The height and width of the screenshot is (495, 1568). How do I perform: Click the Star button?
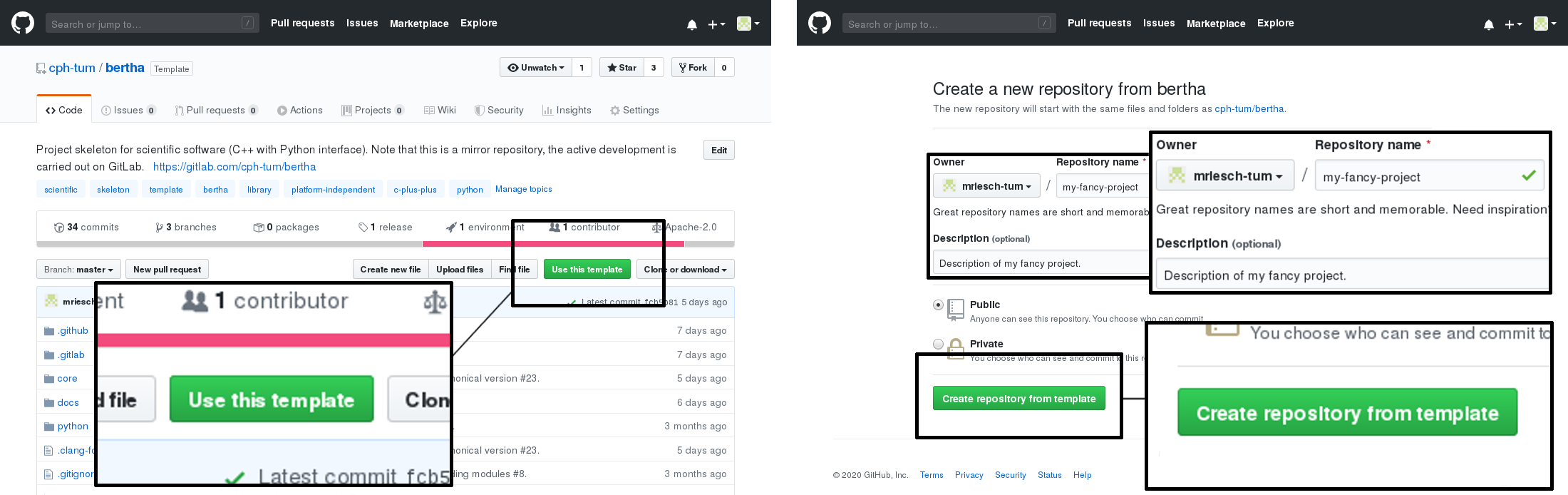[621, 68]
